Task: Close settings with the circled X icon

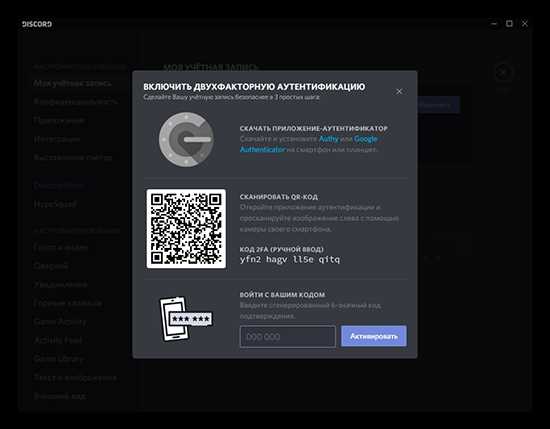Action: click(x=503, y=73)
